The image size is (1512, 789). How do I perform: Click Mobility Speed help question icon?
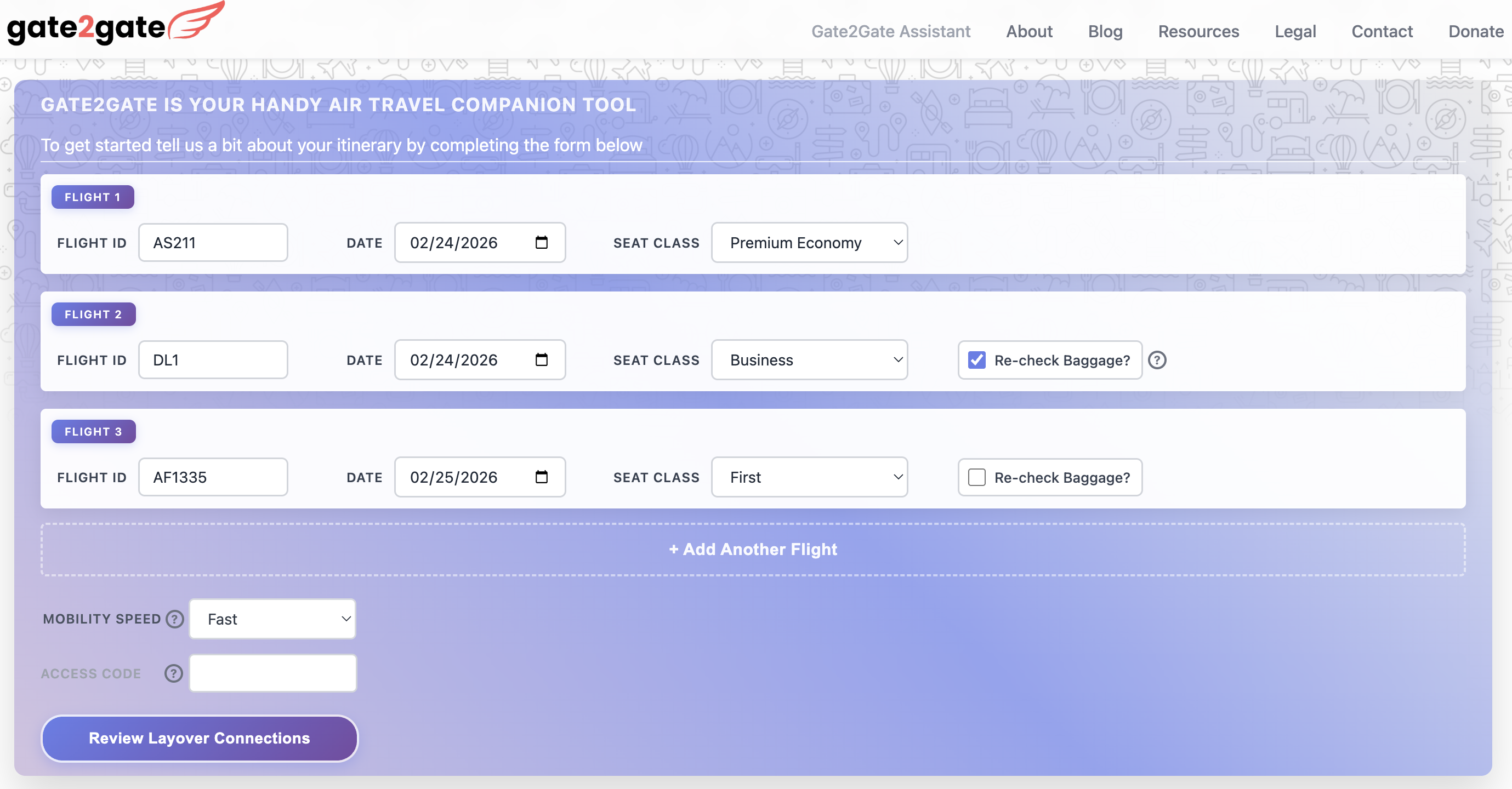(174, 619)
